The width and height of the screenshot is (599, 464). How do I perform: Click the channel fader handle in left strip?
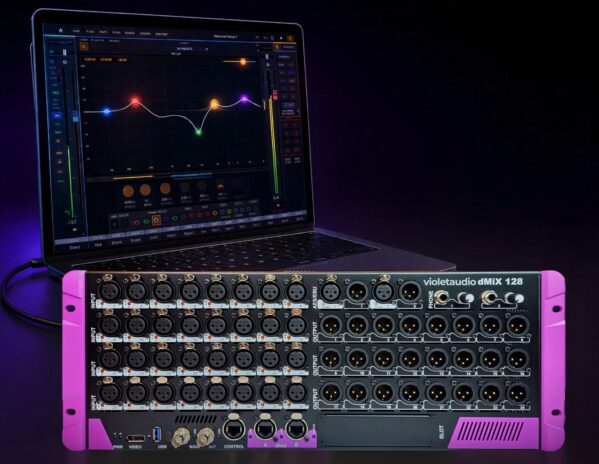click(75, 117)
